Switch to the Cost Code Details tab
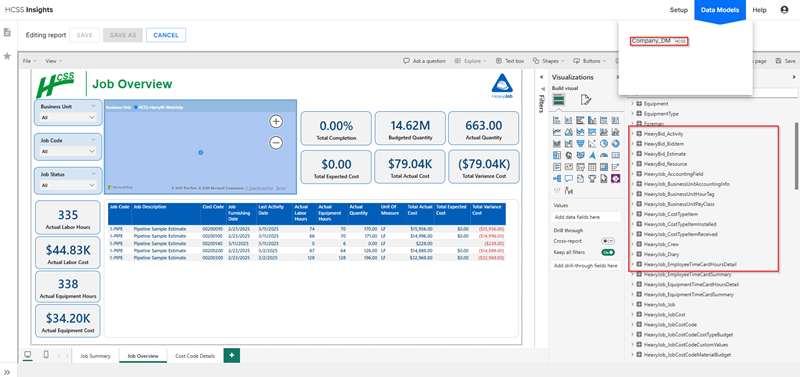This screenshot has width=800, height=377. 194,356
